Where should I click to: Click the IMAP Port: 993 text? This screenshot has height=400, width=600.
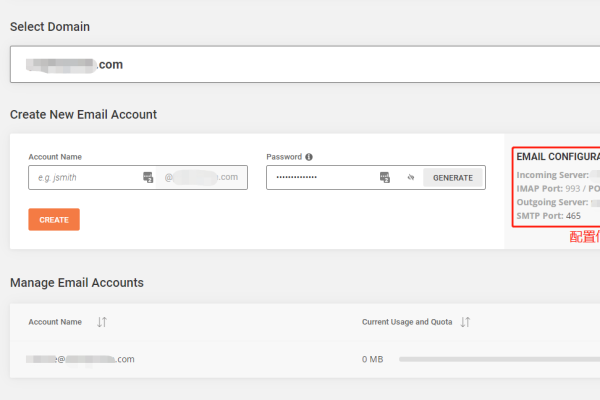548,189
